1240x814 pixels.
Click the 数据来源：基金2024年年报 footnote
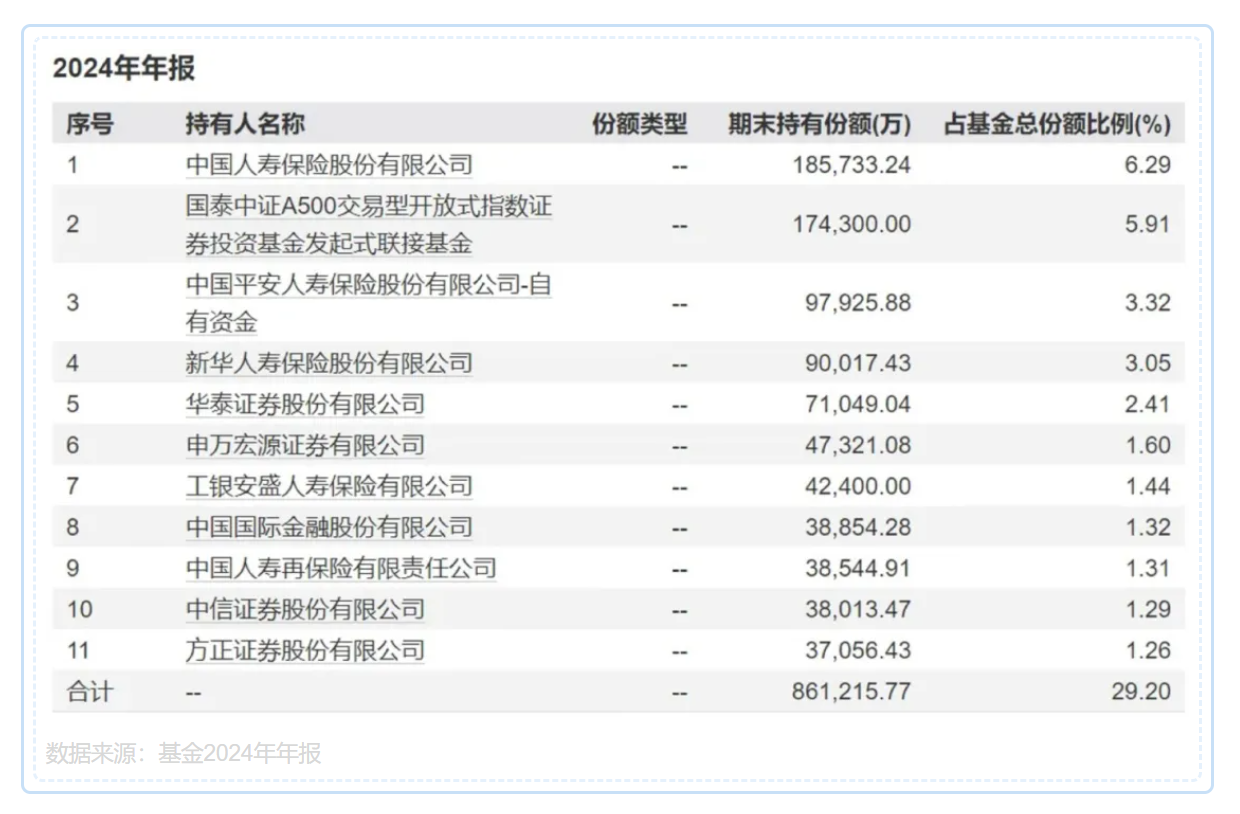pos(184,753)
